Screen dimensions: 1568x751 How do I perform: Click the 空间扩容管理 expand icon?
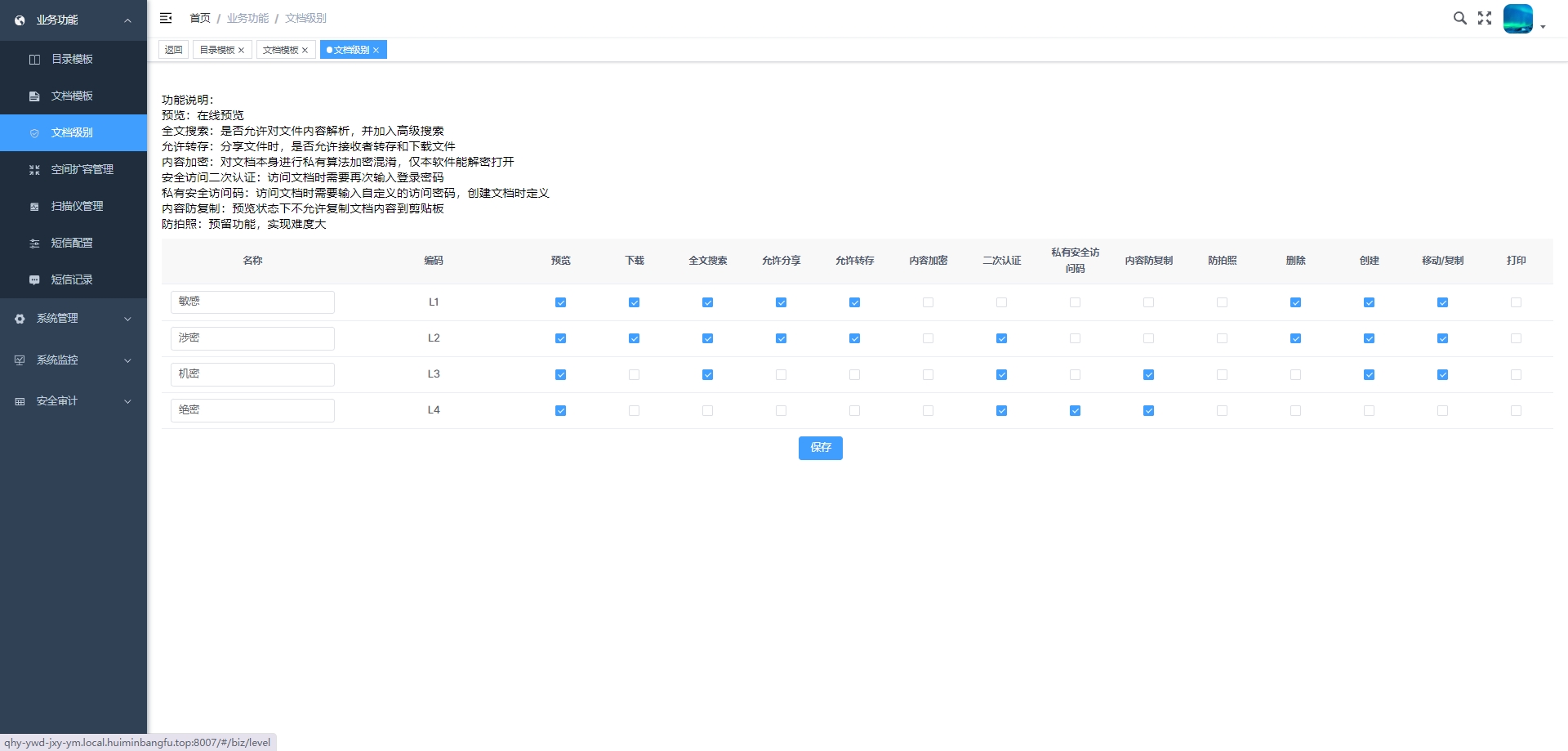coord(34,170)
